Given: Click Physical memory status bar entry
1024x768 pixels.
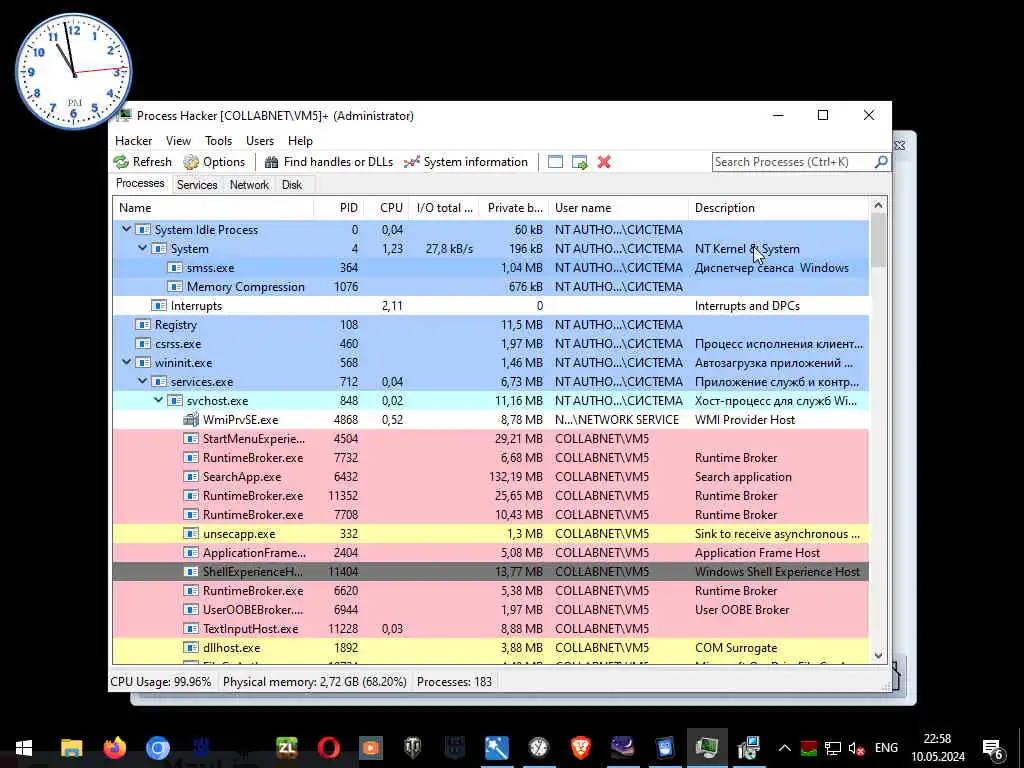Looking at the screenshot, I should [x=315, y=682].
